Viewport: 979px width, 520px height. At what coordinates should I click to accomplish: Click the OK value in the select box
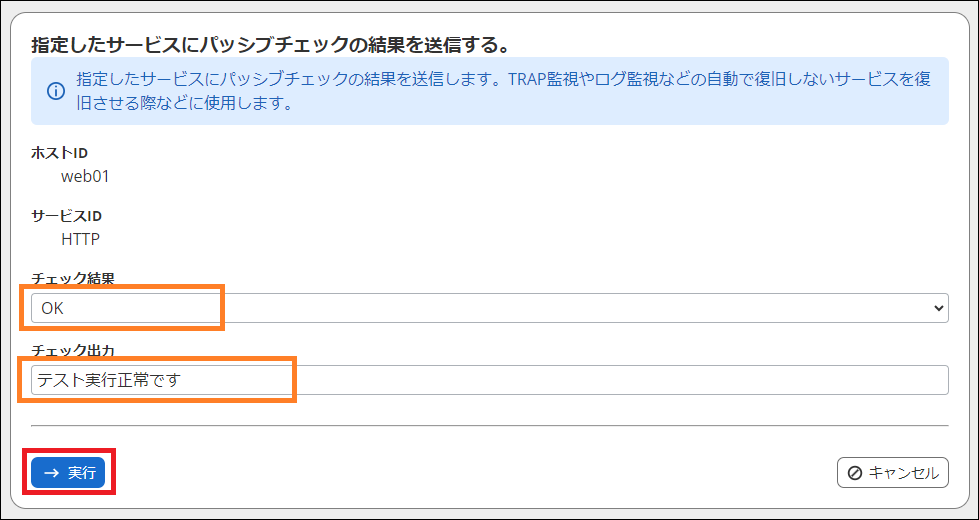52,309
